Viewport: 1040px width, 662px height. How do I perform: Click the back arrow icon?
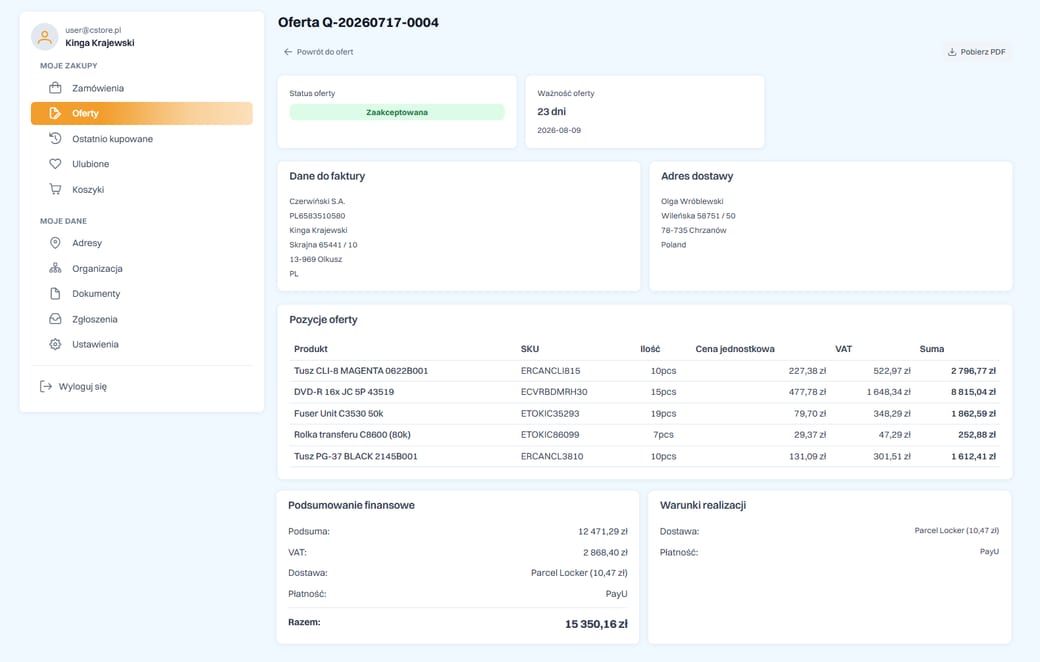[288, 52]
